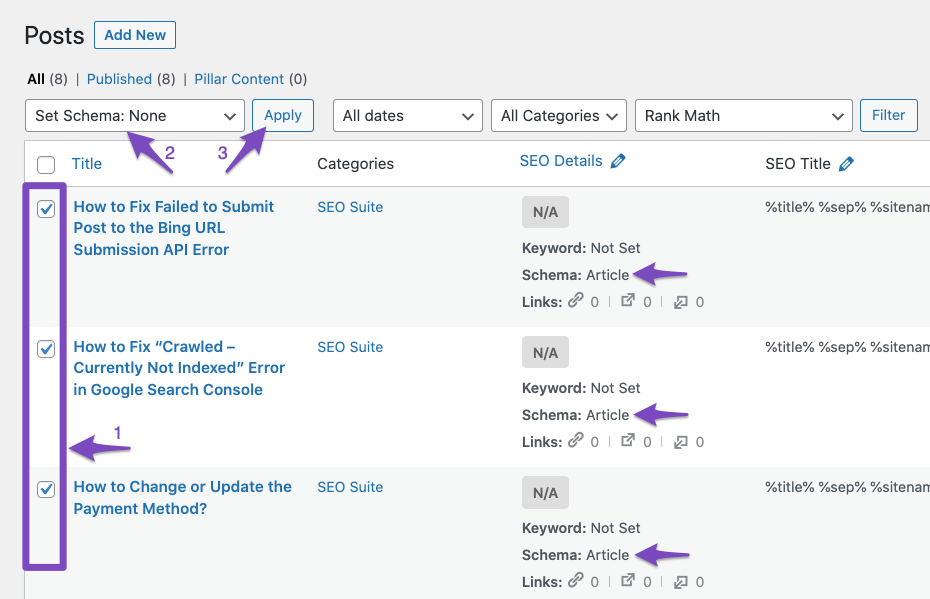The image size is (930, 599).
Task: Toggle the select-all checkbox in table header
Action: pyautogui.click(x=46, y=164)
